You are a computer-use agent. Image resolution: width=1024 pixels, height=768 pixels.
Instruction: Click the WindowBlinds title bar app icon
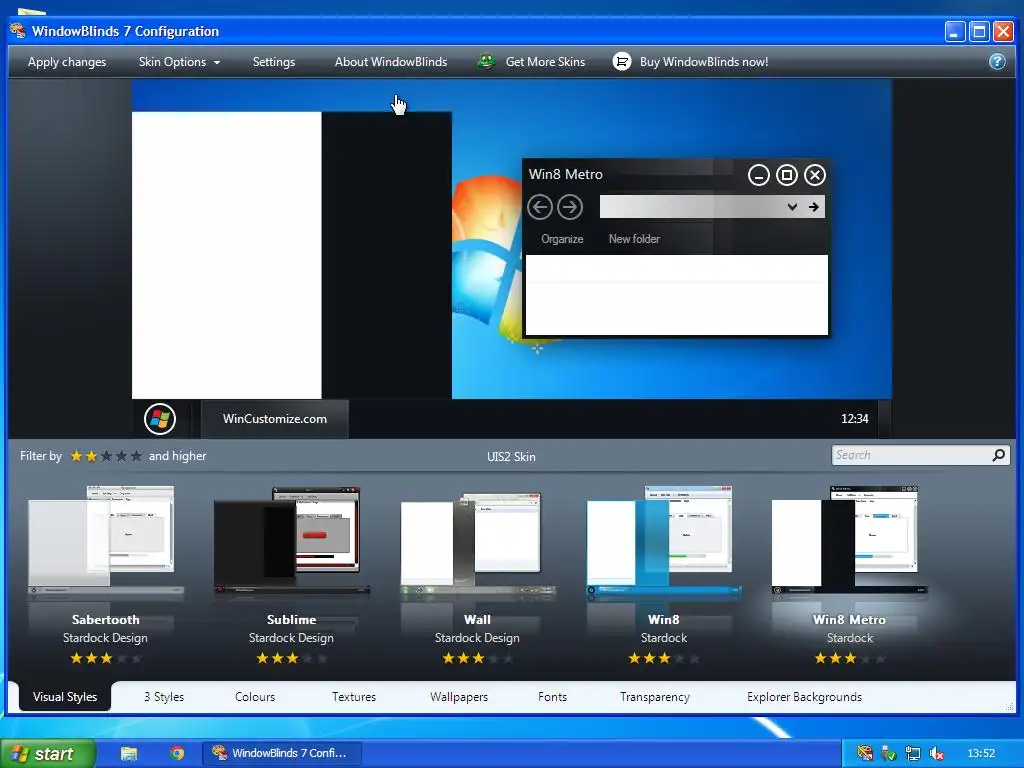[18, 31]
